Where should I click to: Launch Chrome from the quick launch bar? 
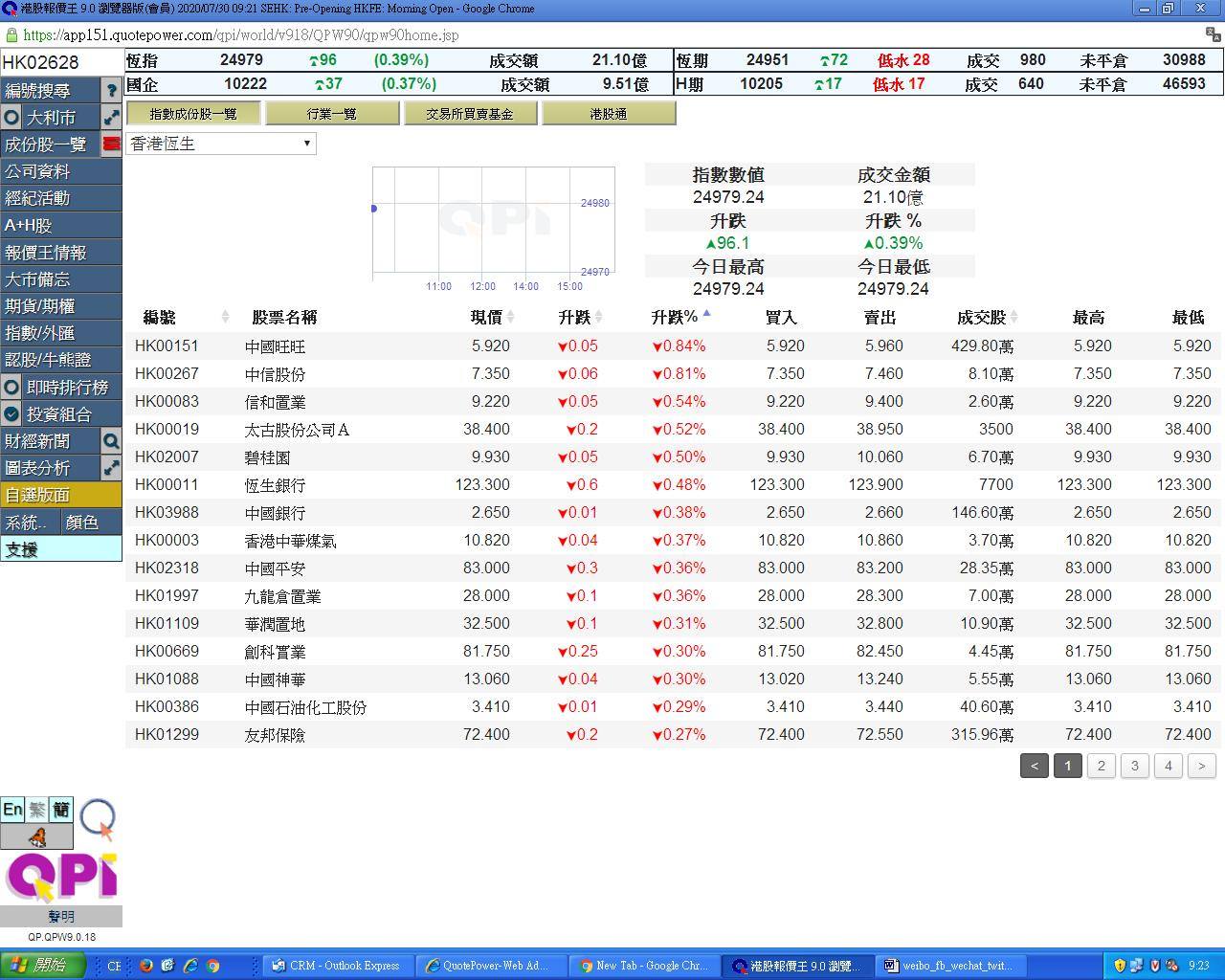pyautogui.click(x=212, y=966)
